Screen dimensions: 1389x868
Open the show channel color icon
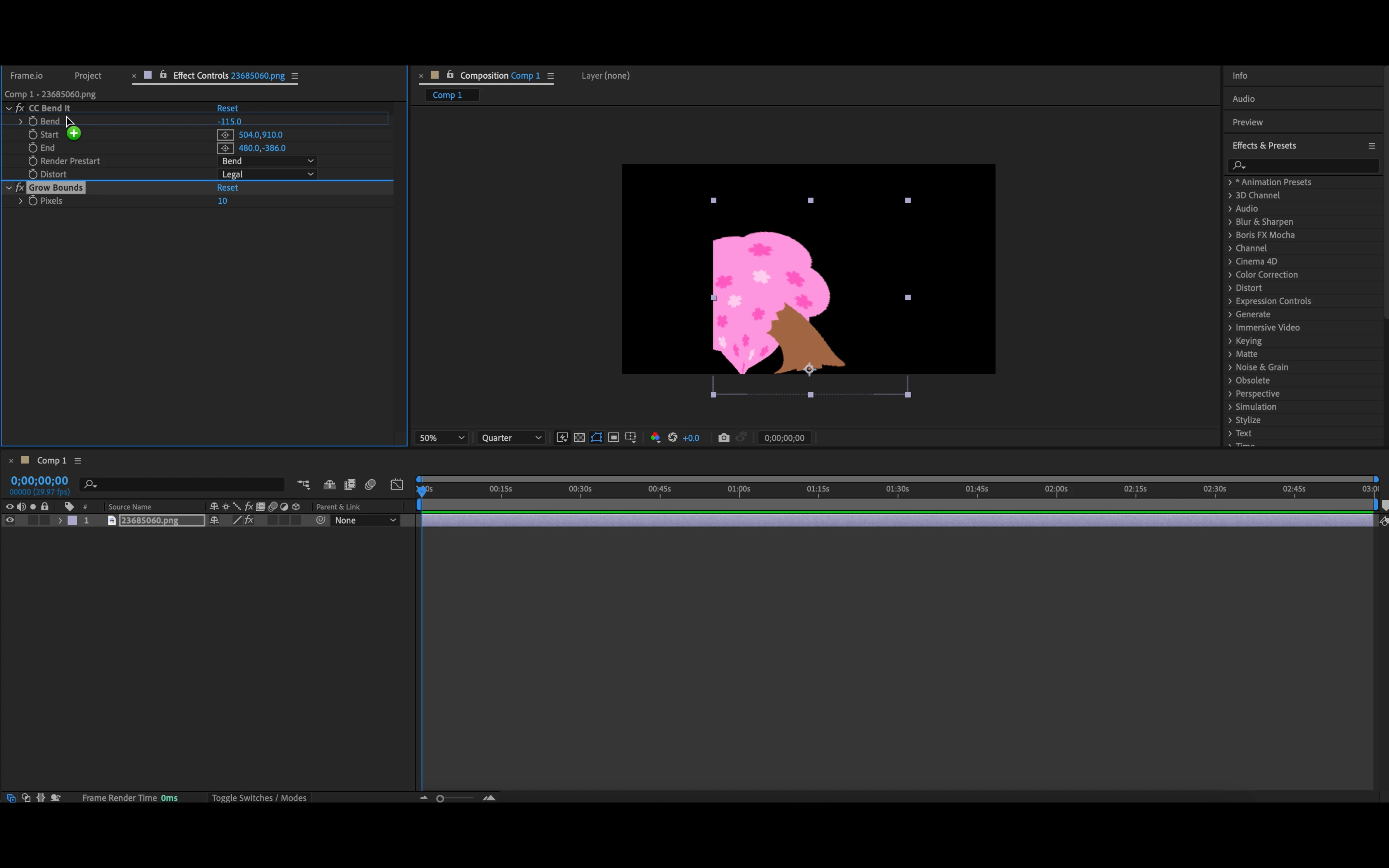[x=655, y=437]
